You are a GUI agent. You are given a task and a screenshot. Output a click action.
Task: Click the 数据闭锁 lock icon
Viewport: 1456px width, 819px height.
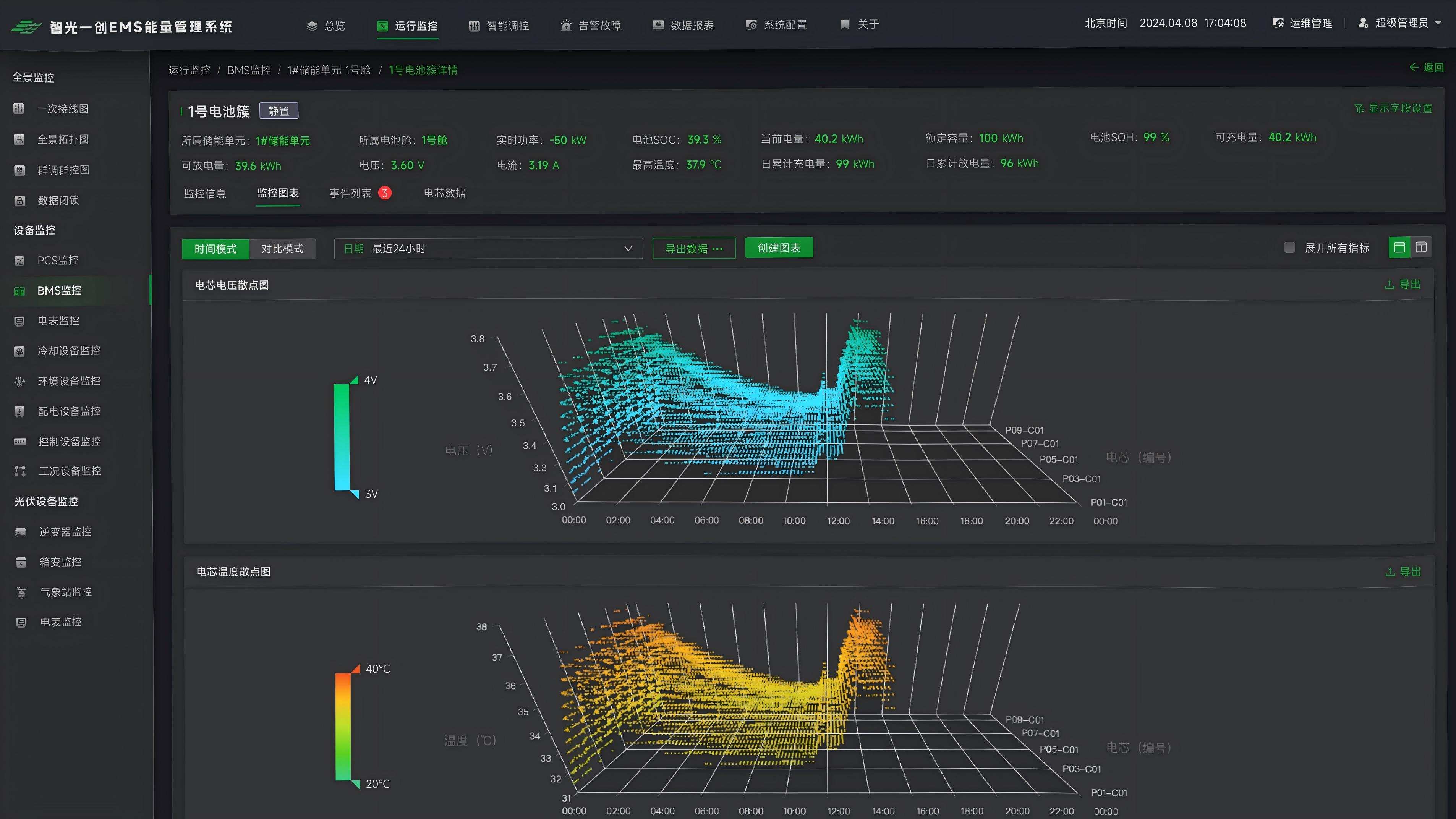click(19, 201)
